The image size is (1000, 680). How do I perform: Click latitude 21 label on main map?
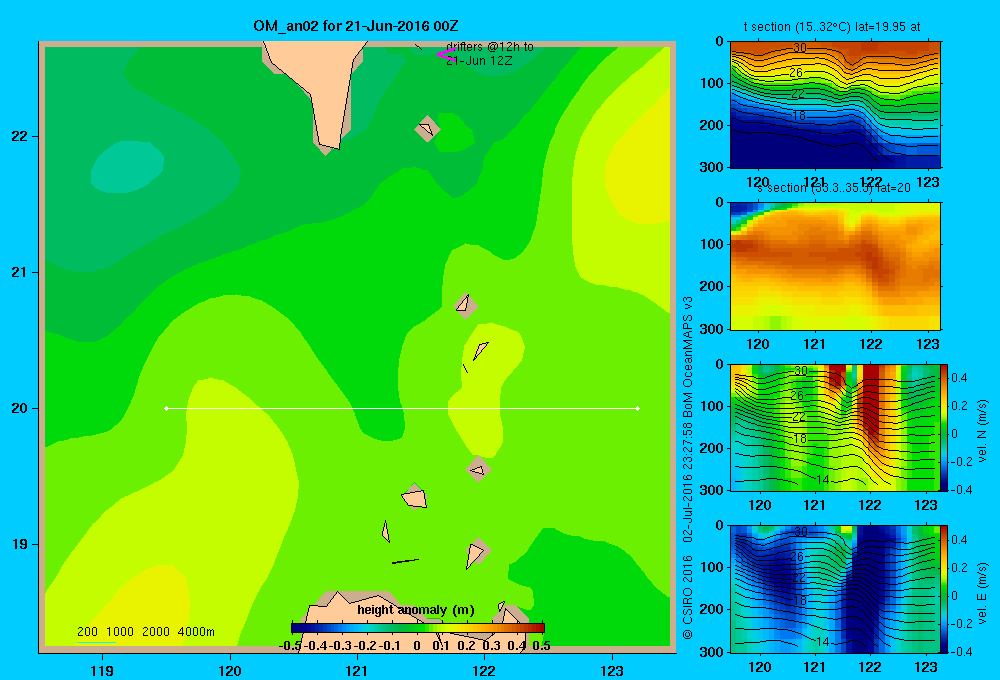coord(20,272)
